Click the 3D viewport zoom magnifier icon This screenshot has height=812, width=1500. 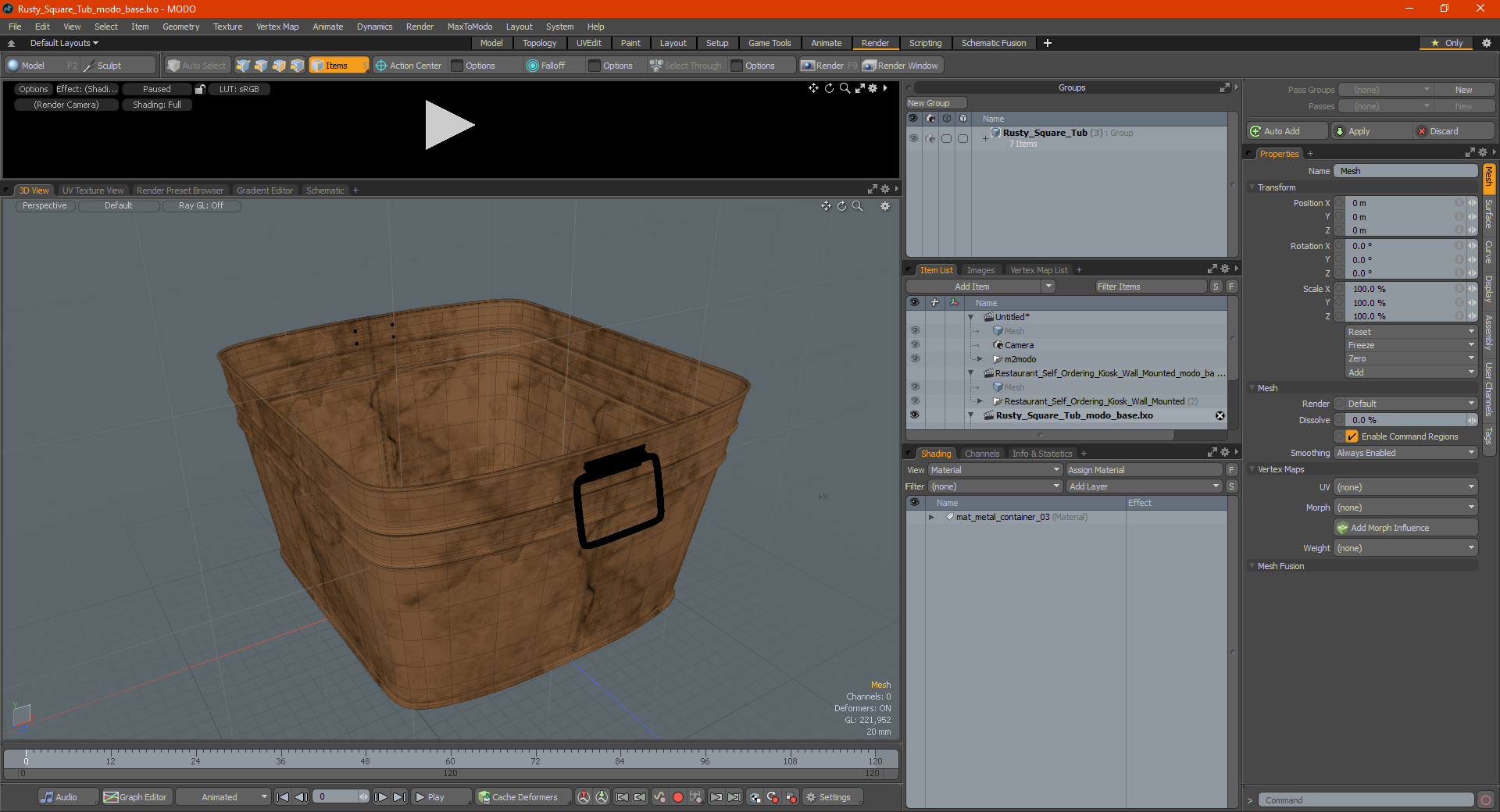[858, 206]
